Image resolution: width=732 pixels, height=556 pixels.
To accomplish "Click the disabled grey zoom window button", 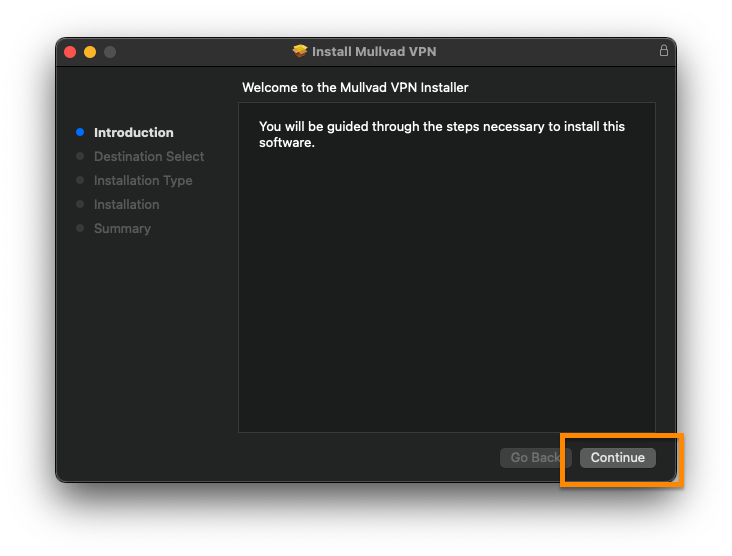I will [110, 52].
